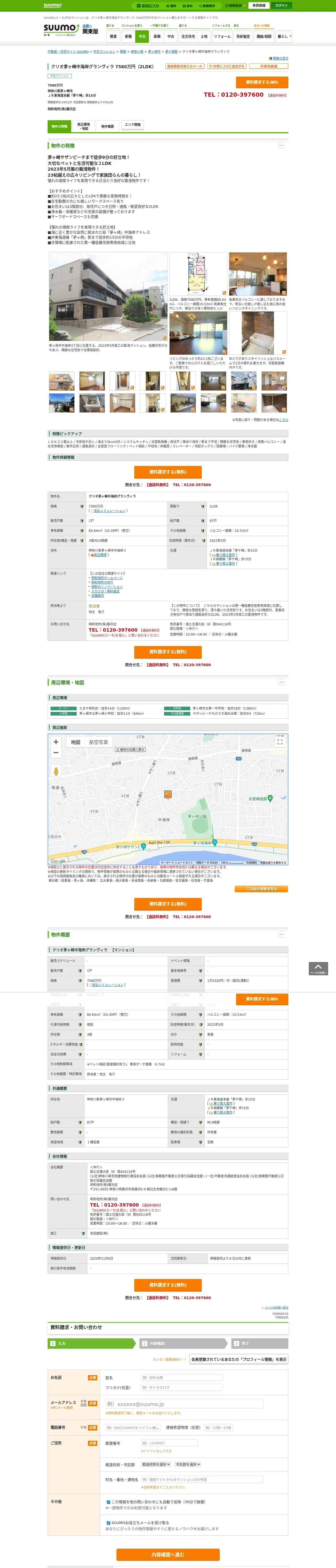Zoom in on the map
Screen dimensions: 336x1568
56,742
